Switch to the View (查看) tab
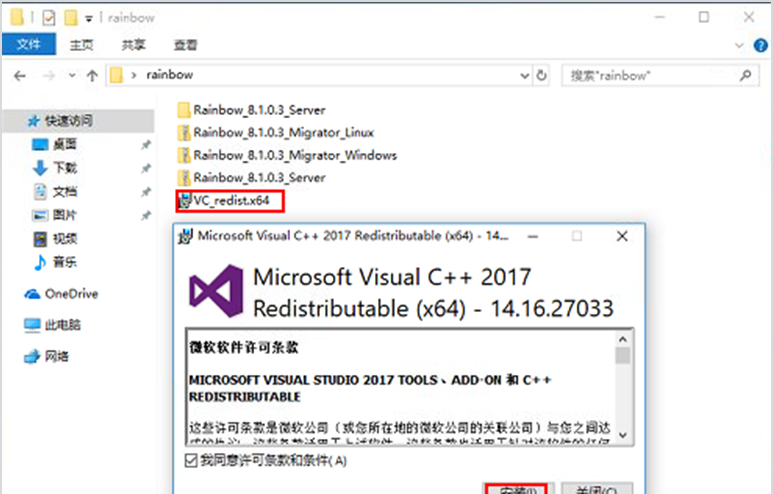 click(185, 45)
